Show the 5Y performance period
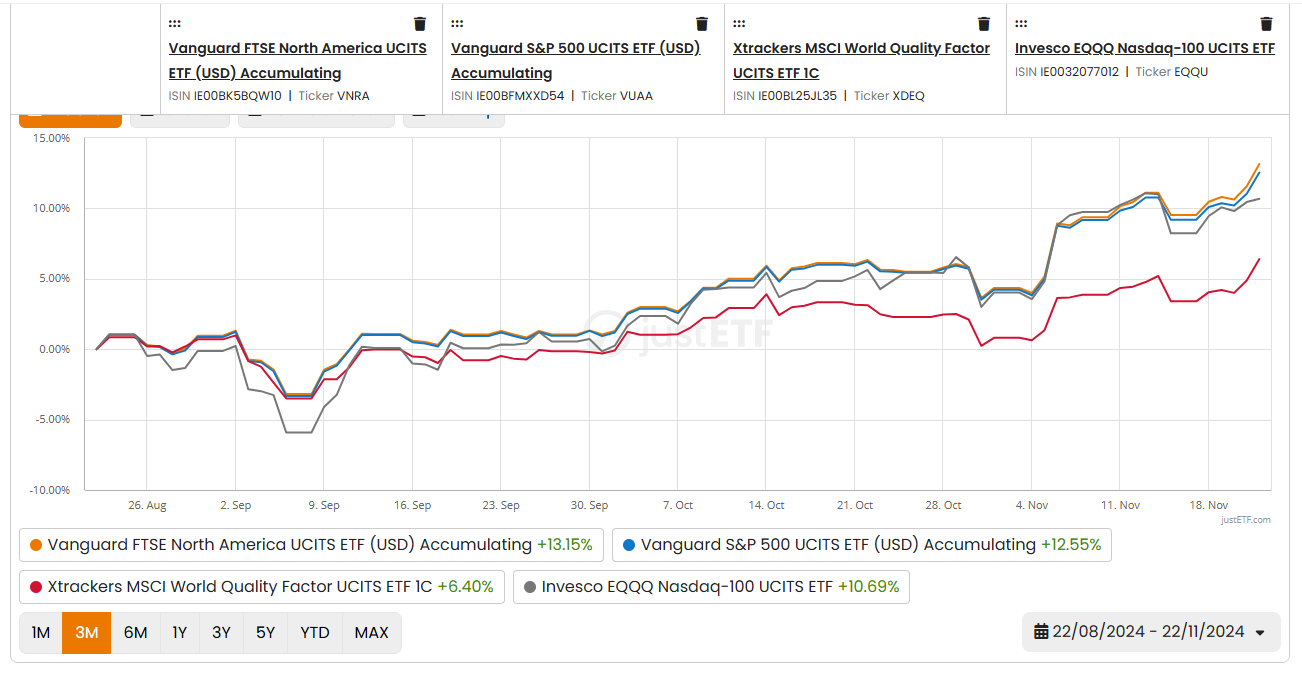1302x677 pixels. (x=265, y=632)
